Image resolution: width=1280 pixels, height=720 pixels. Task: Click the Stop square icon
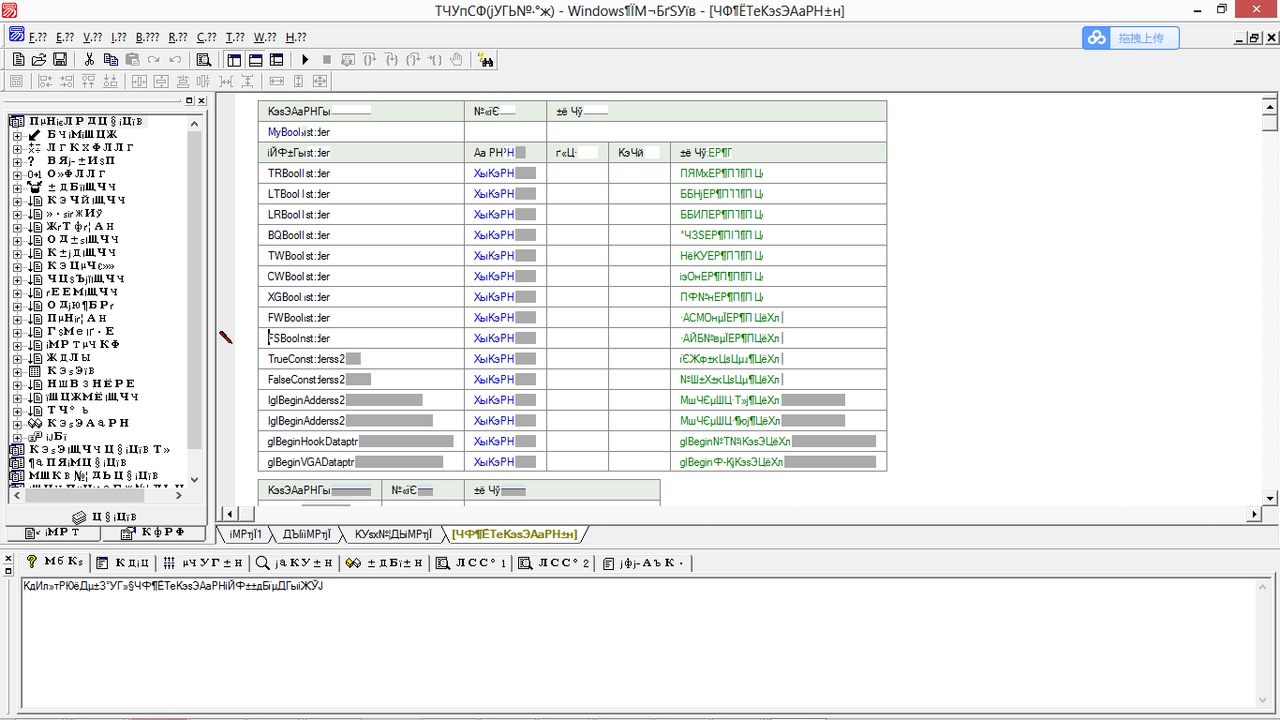point(327,60)
